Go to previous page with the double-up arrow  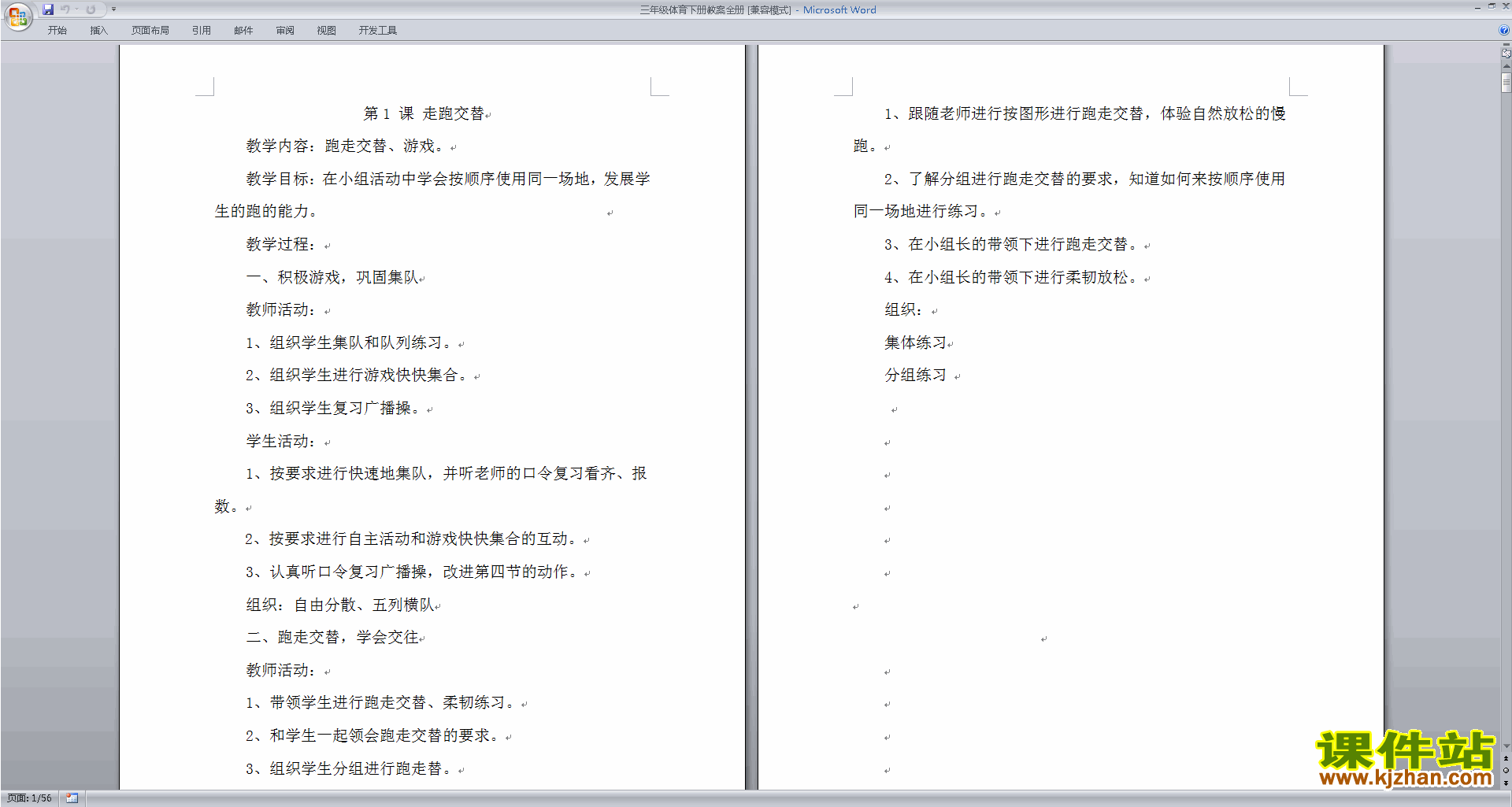[x=1506, y=758]
